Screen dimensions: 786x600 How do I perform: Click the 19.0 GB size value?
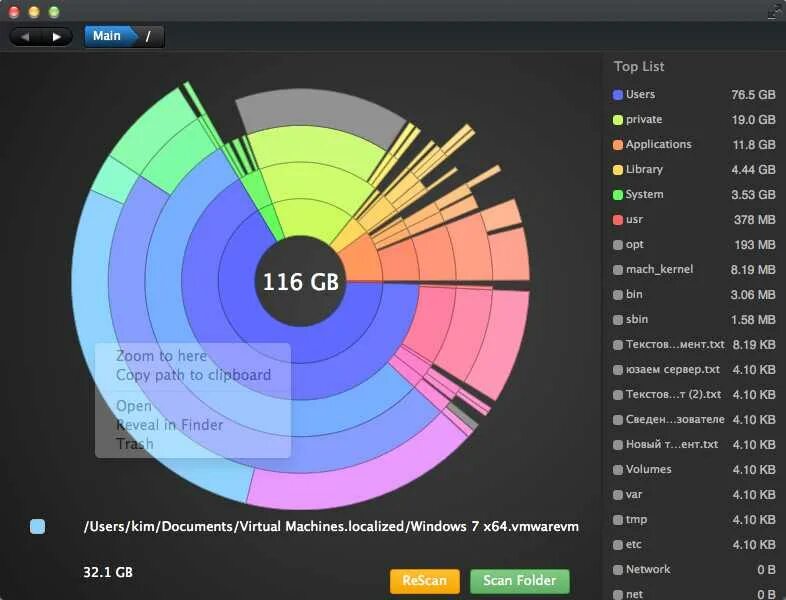coord(753,120)
